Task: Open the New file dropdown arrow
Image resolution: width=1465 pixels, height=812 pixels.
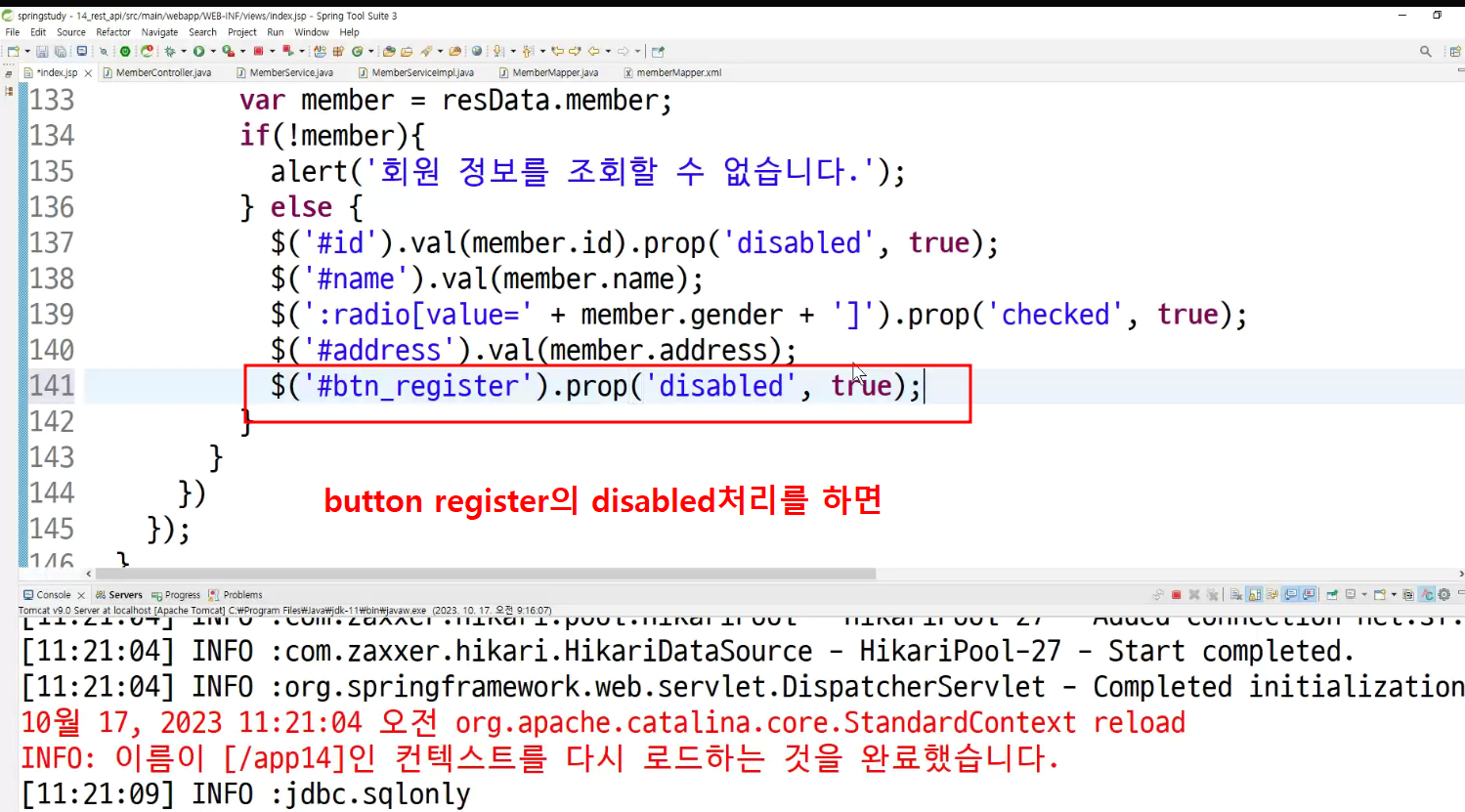Action: [27, 51]
